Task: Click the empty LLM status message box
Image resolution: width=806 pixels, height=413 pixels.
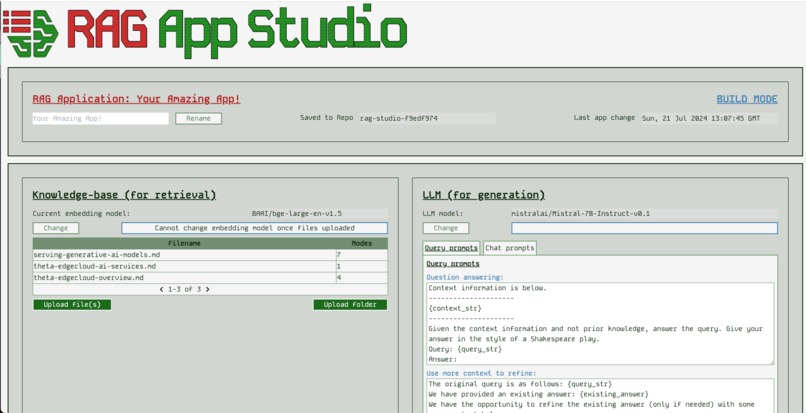Action: pyautogui.click(x=644, y=228)
